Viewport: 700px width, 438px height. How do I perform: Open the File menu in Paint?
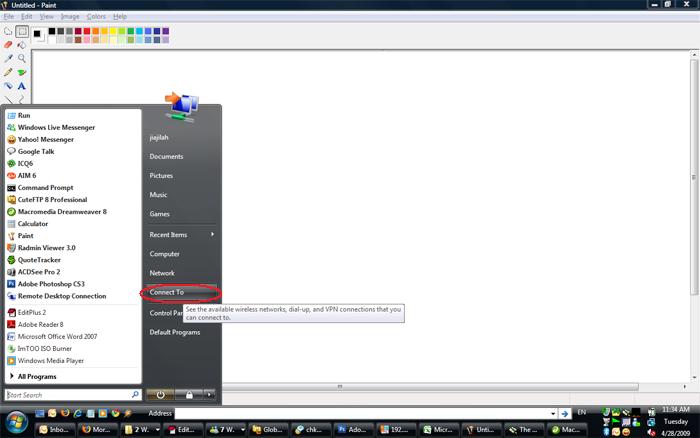click(8, 17)
